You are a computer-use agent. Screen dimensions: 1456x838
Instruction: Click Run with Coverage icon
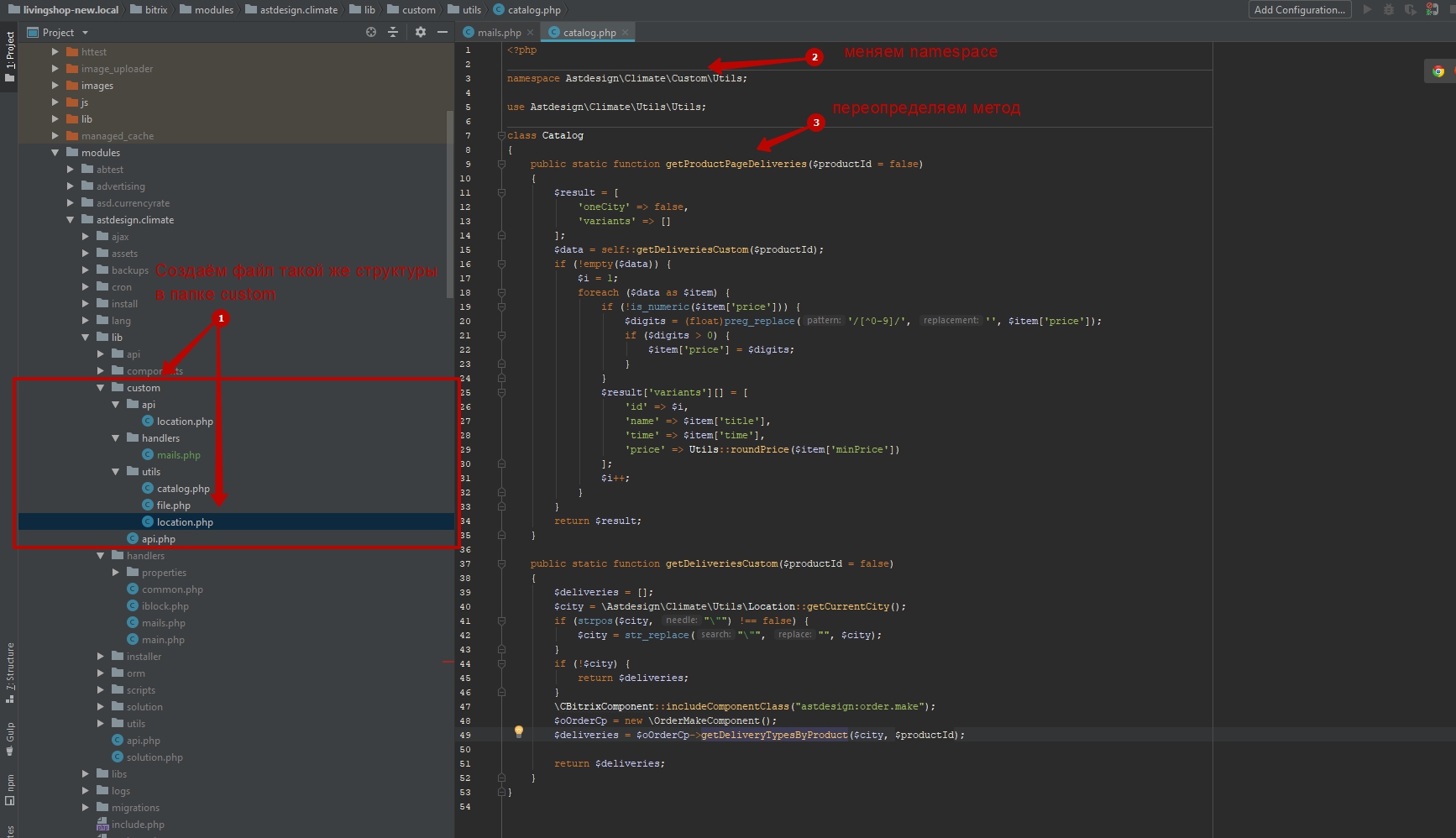[1410, 9]
